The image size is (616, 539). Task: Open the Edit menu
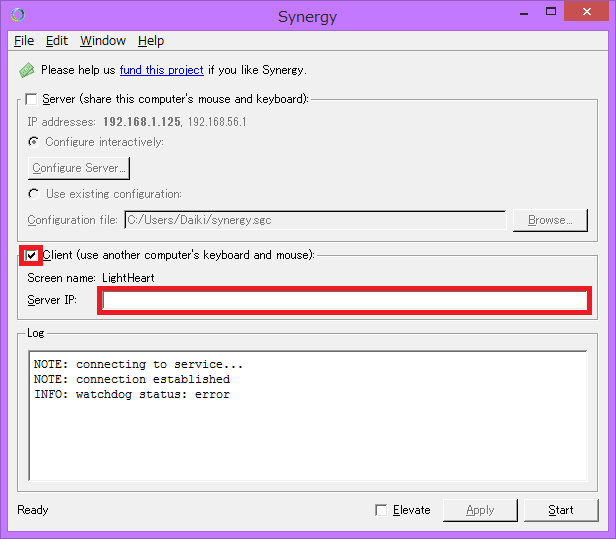(57, 41)
